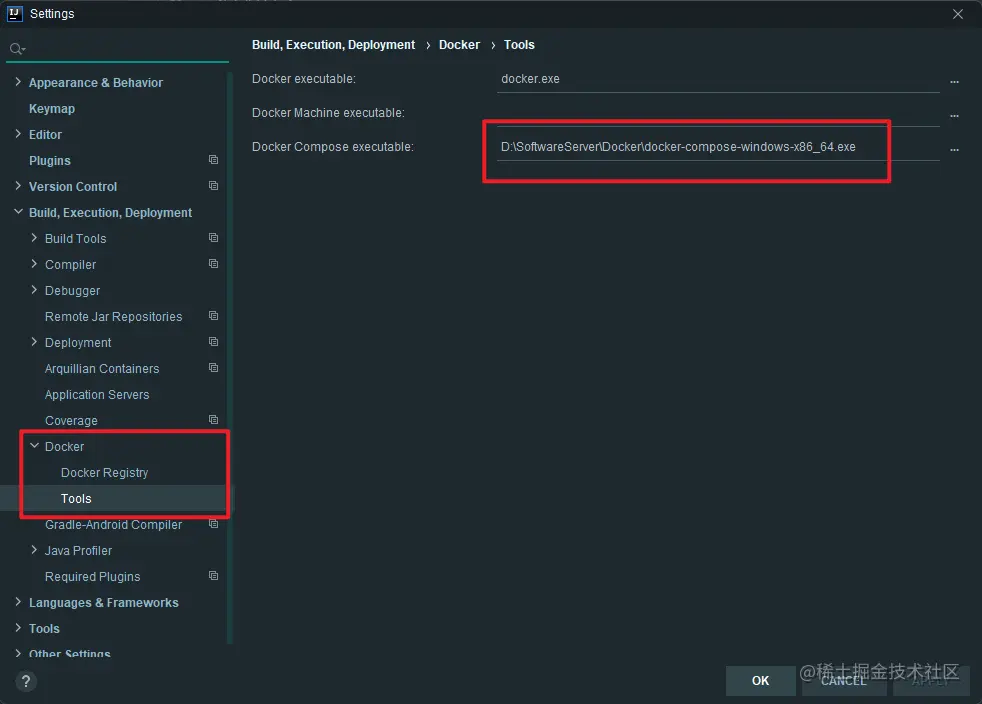This screenshot has width=982, height=704.
Task: Expand Appearance & Behavior section
Action: tap(18, 82)
